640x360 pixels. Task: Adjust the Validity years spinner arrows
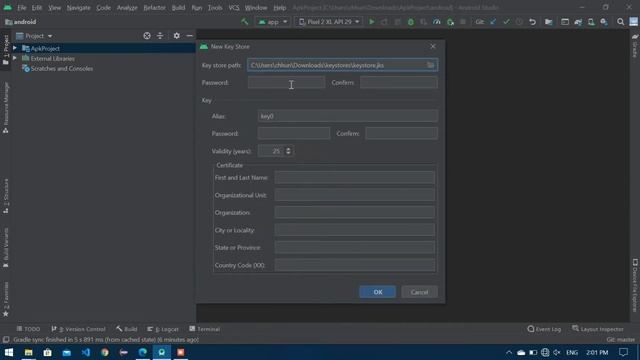click(288, 151)
